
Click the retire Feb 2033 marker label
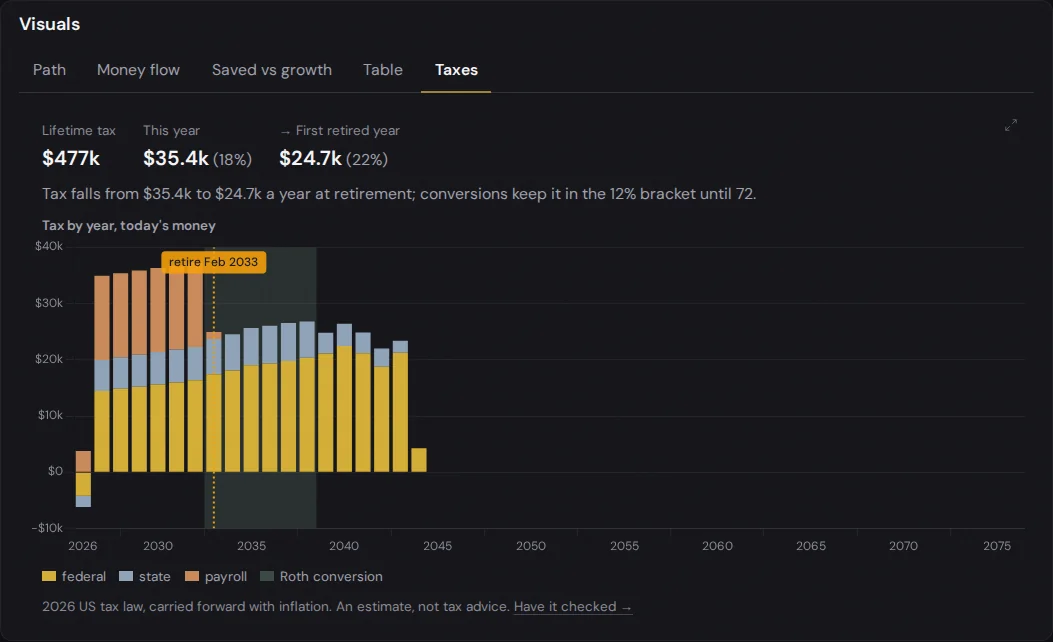coord(214,262)
